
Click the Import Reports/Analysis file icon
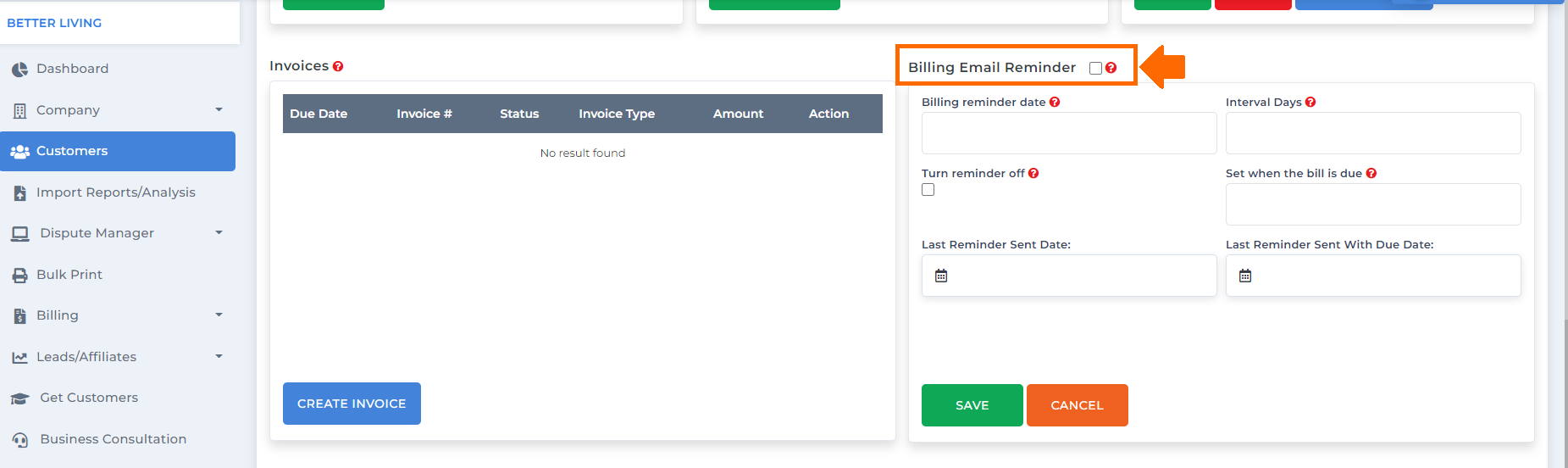[x=19, y=193]
